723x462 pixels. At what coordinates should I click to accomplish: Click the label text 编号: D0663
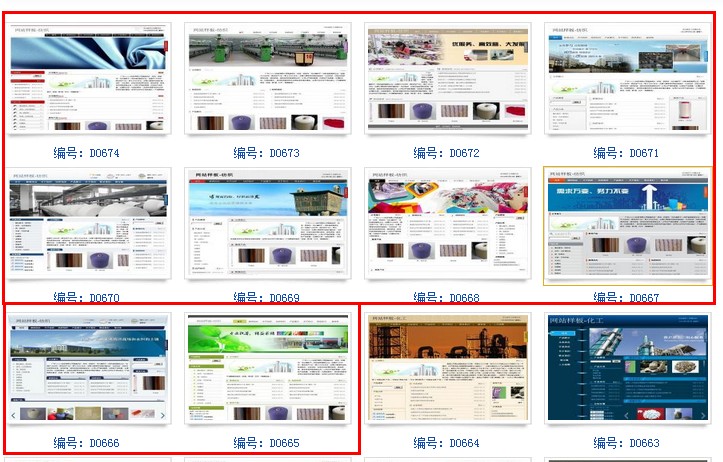[627, 443]
